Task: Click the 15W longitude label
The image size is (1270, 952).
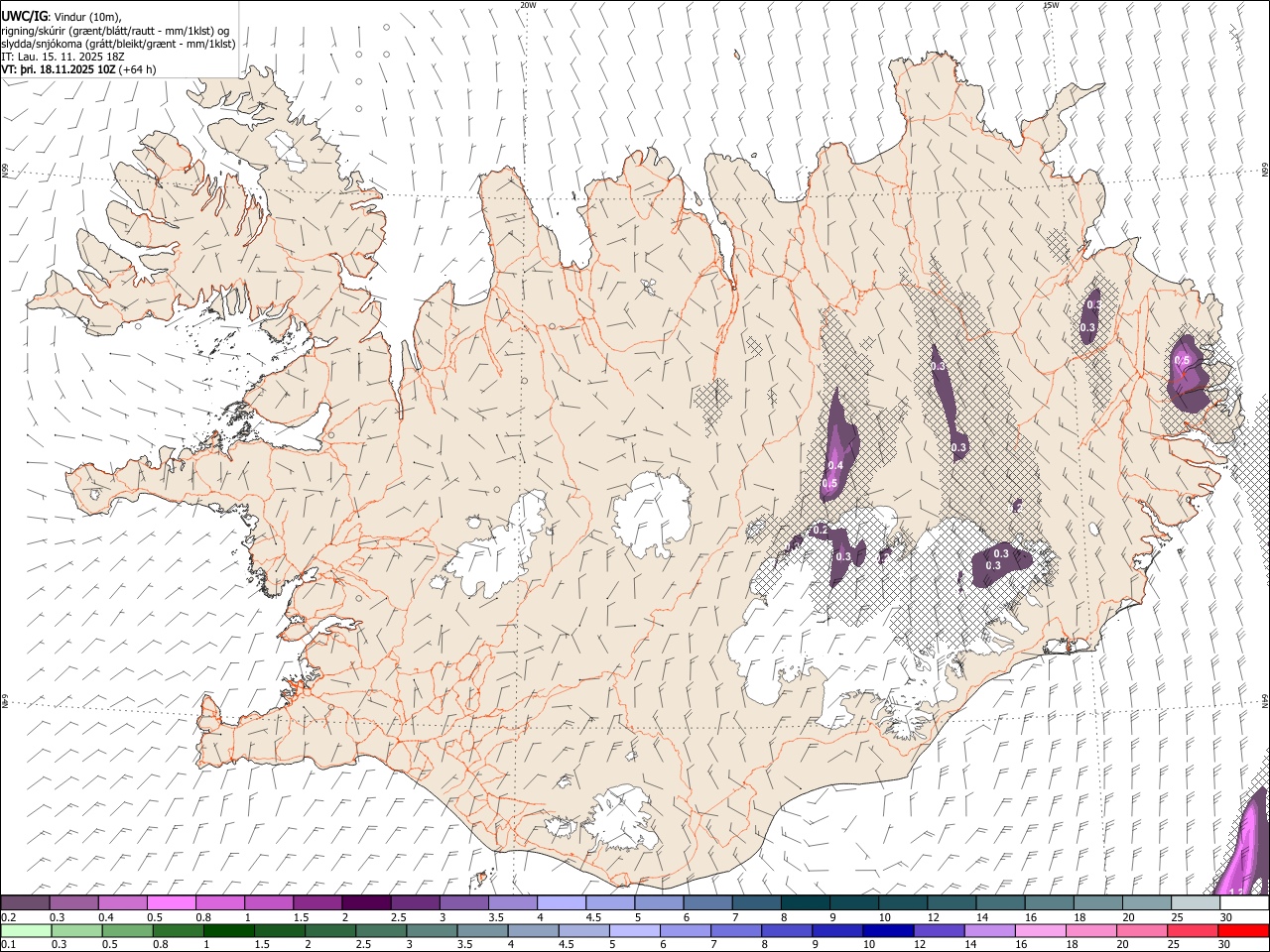Action: point(1051,5)
